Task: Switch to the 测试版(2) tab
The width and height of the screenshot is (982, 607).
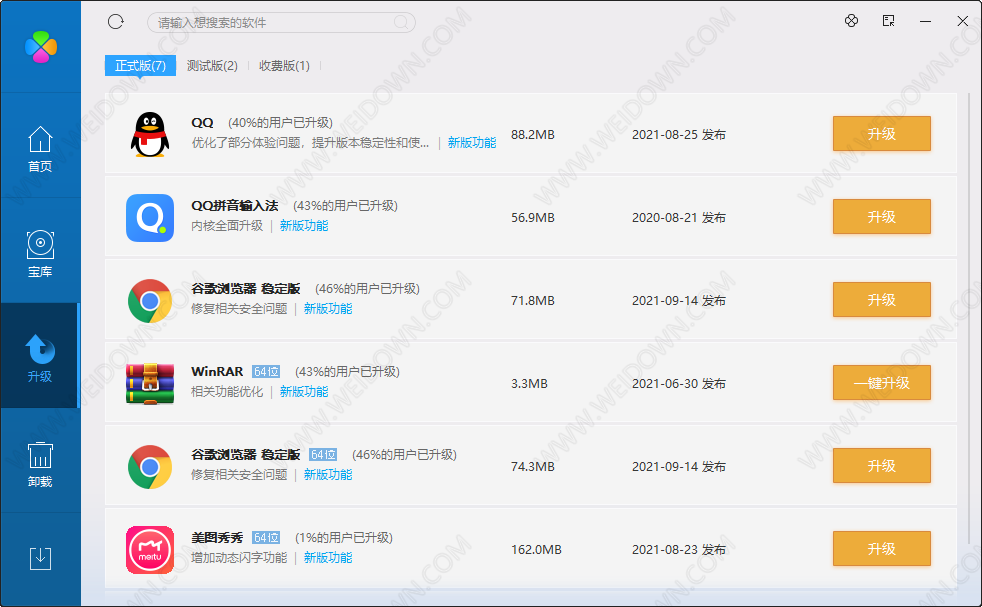Action: pyautogui.click(x=212, y=65)
